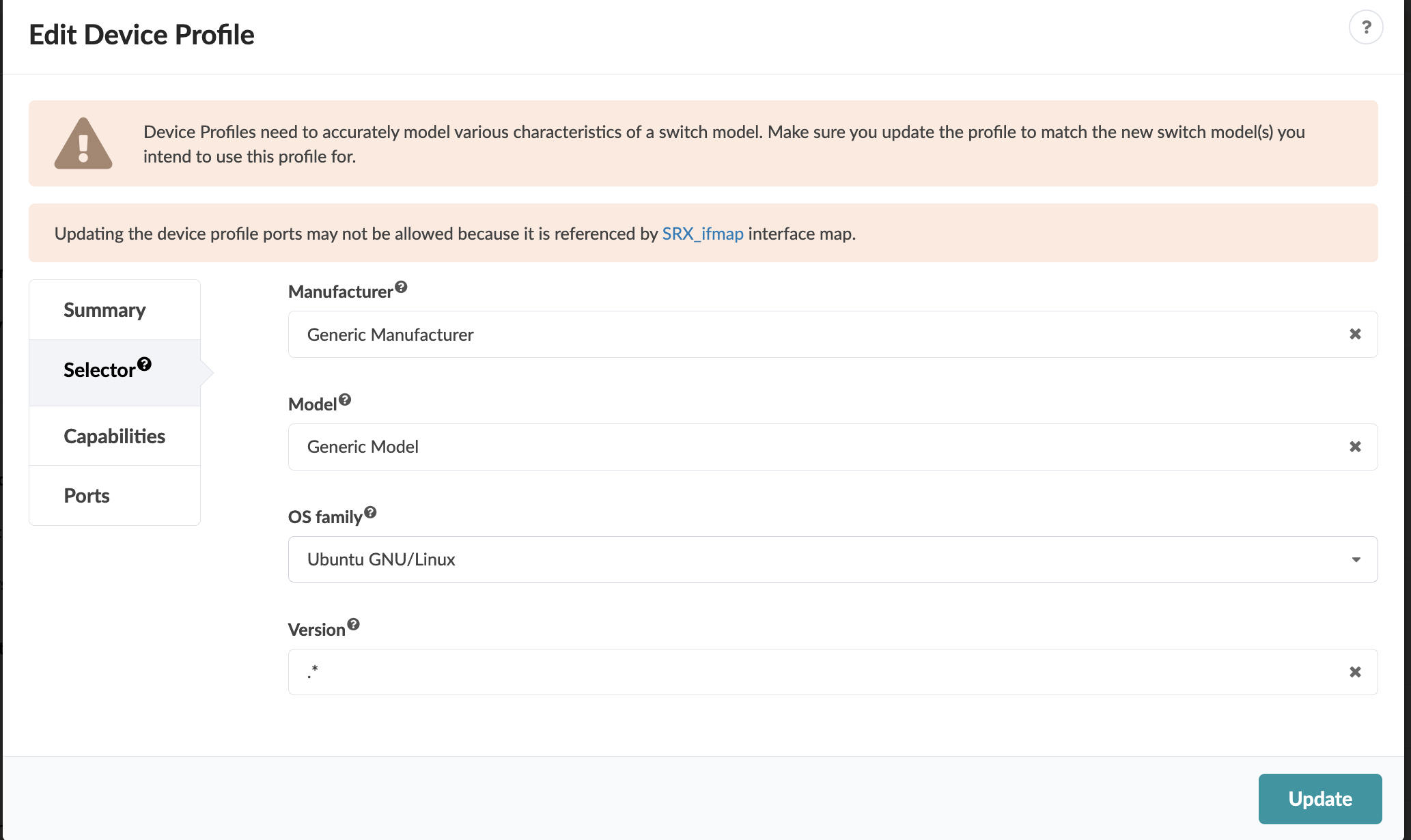This screenshot has width=1411, height=840.
Task: Clear the Version field using its X icon
Action: click(x=1355, y=672)
